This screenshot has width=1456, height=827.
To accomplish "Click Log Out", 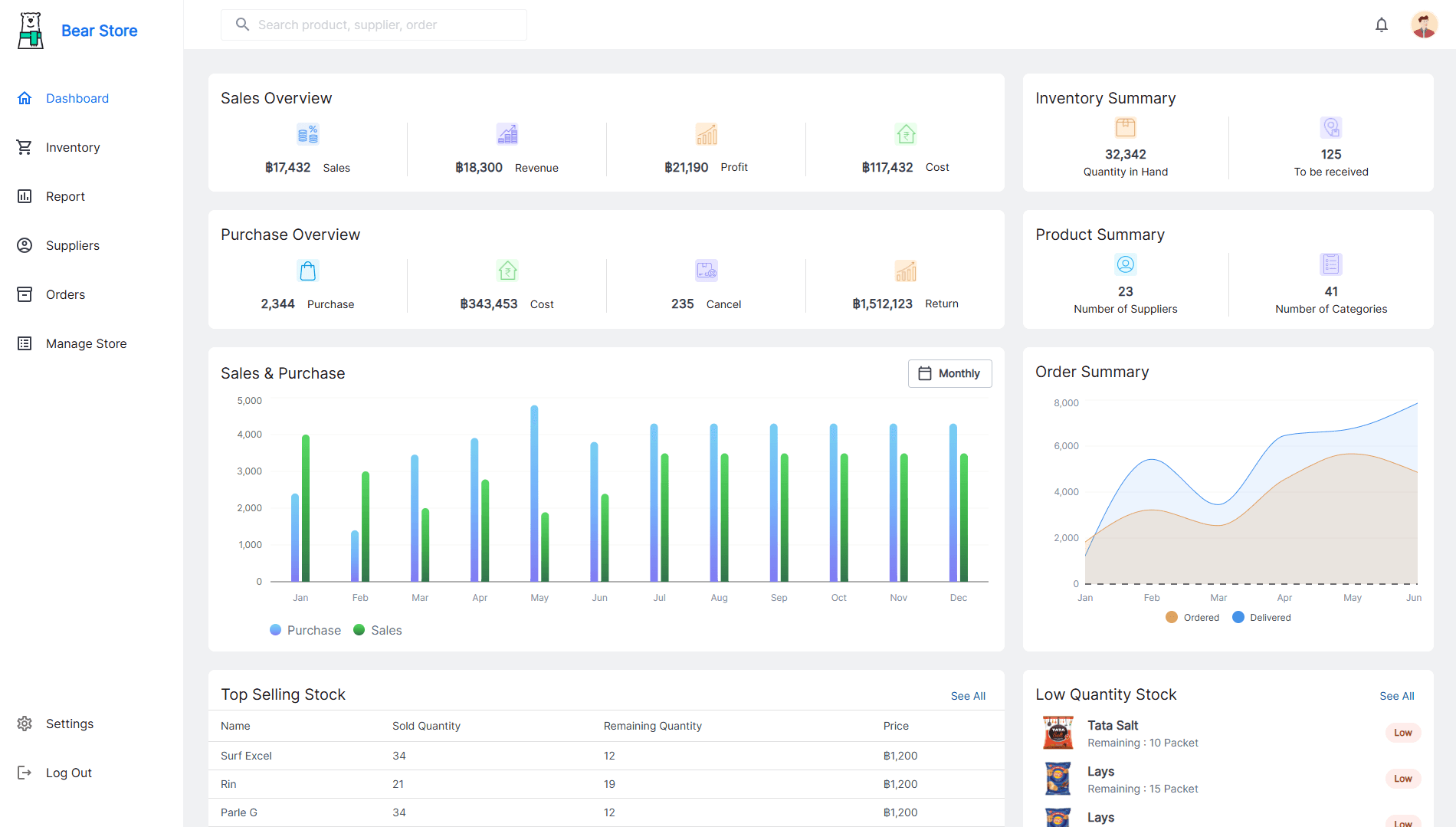I will pyautogui.click(x=69, y=773).
